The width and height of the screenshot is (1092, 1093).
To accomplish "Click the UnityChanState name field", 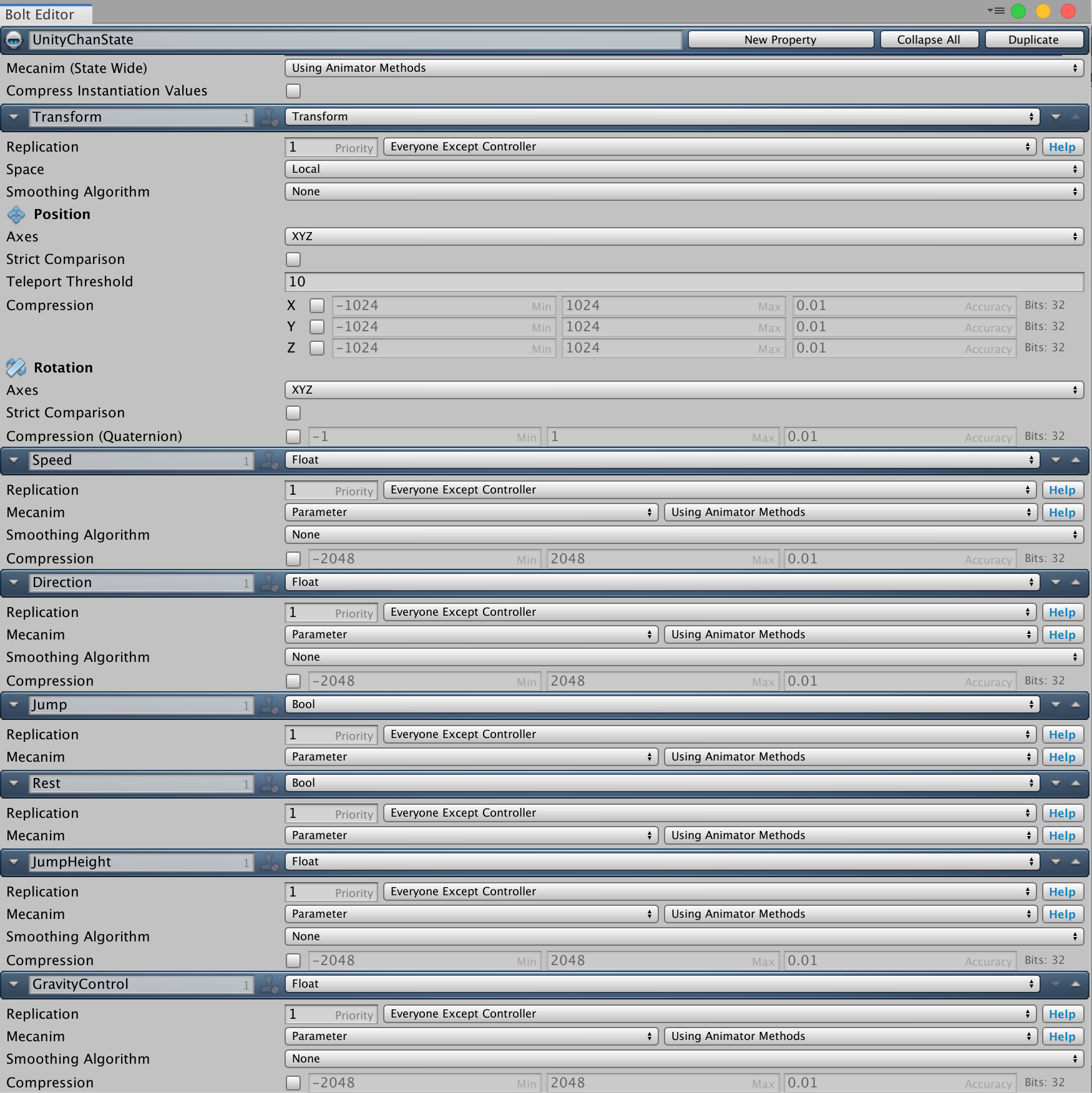I will pyautogui.click(x=356, y=40).
